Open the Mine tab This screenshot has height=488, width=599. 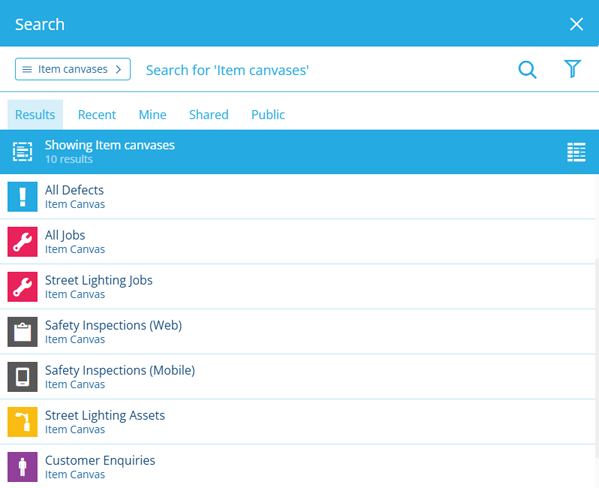click(x=152, y=115)
